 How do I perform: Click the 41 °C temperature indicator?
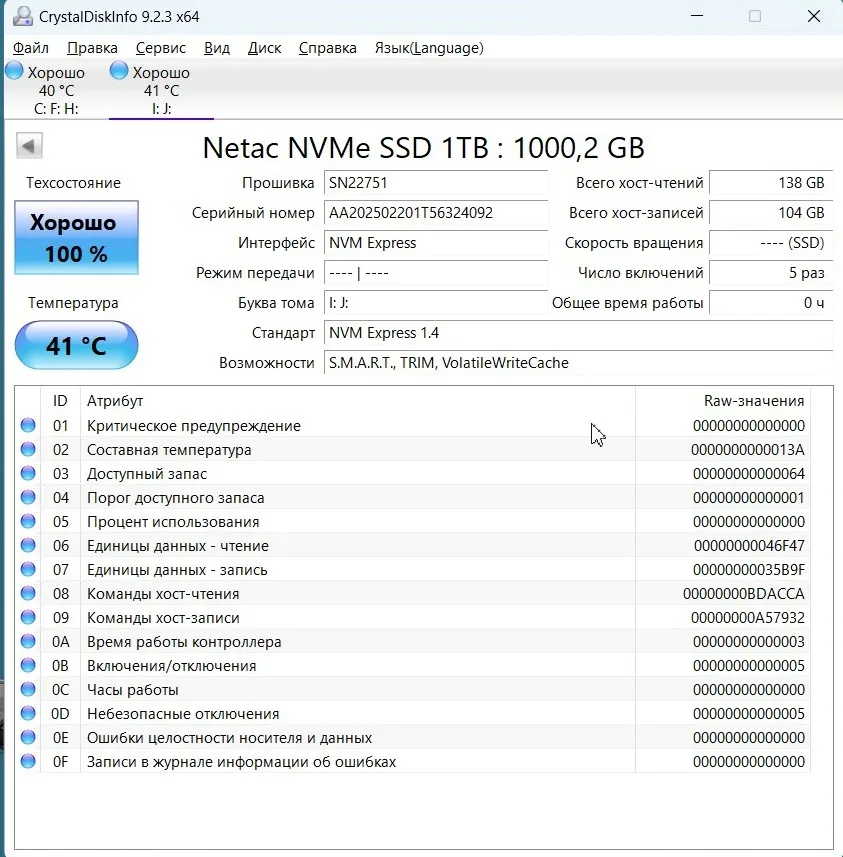[76, 346]
